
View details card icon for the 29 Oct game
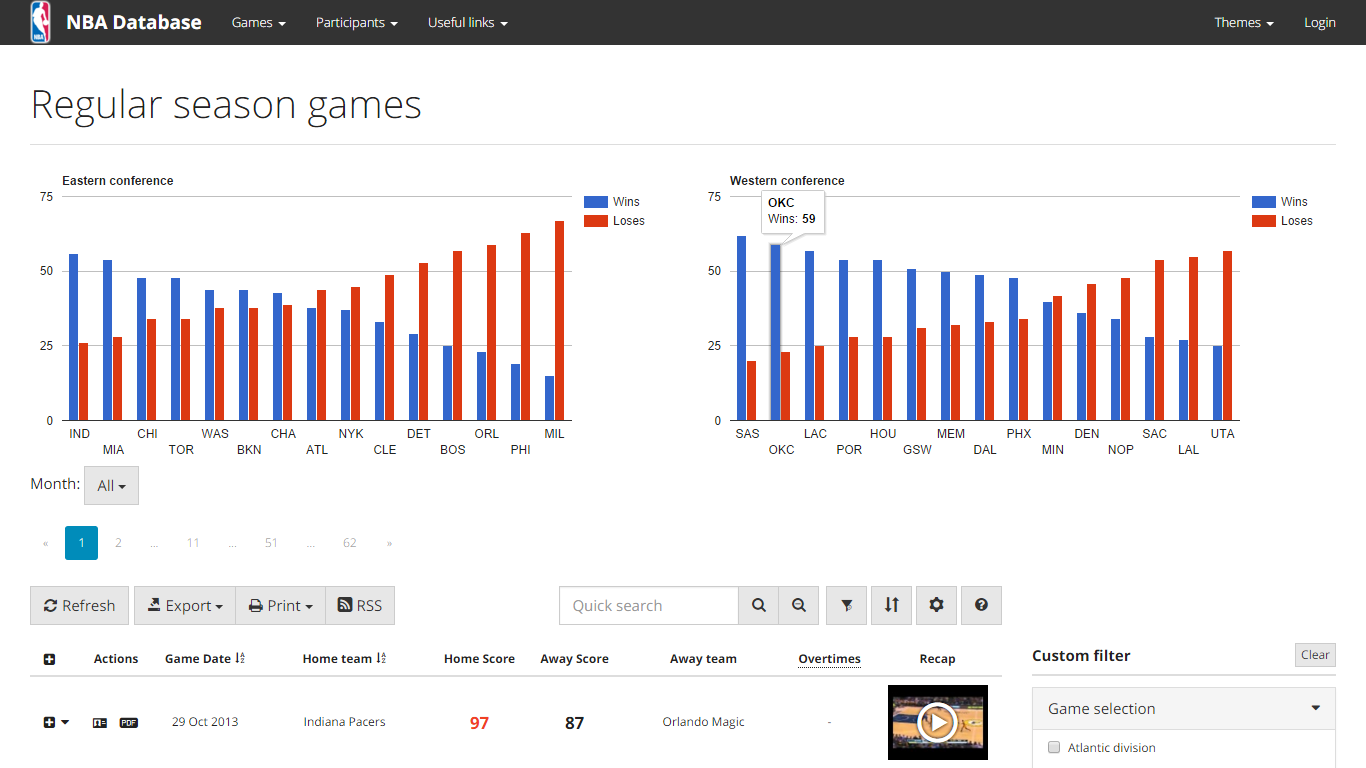tap(100, 722)
